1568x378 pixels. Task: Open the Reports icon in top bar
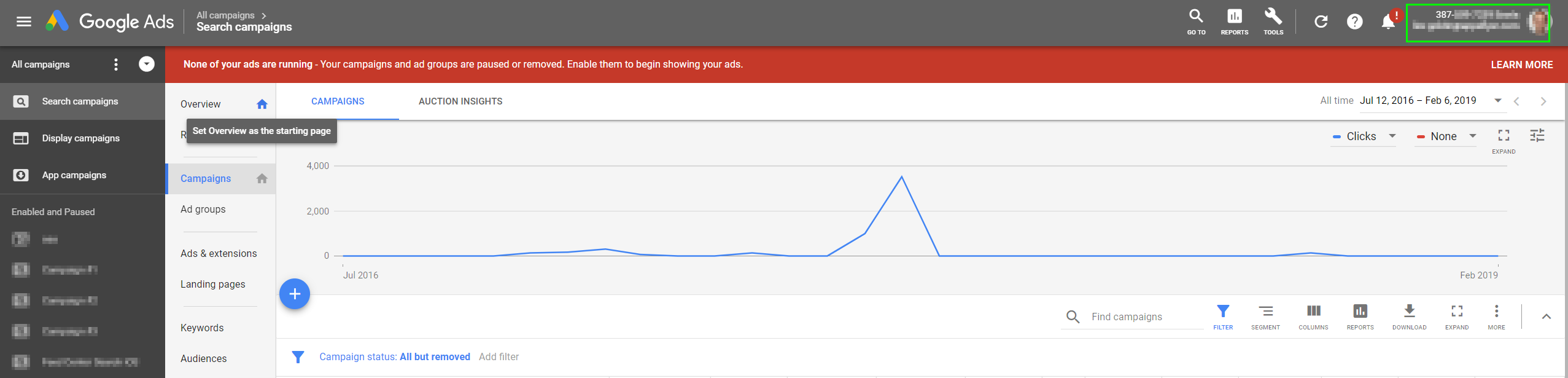tap(1234, 22)
